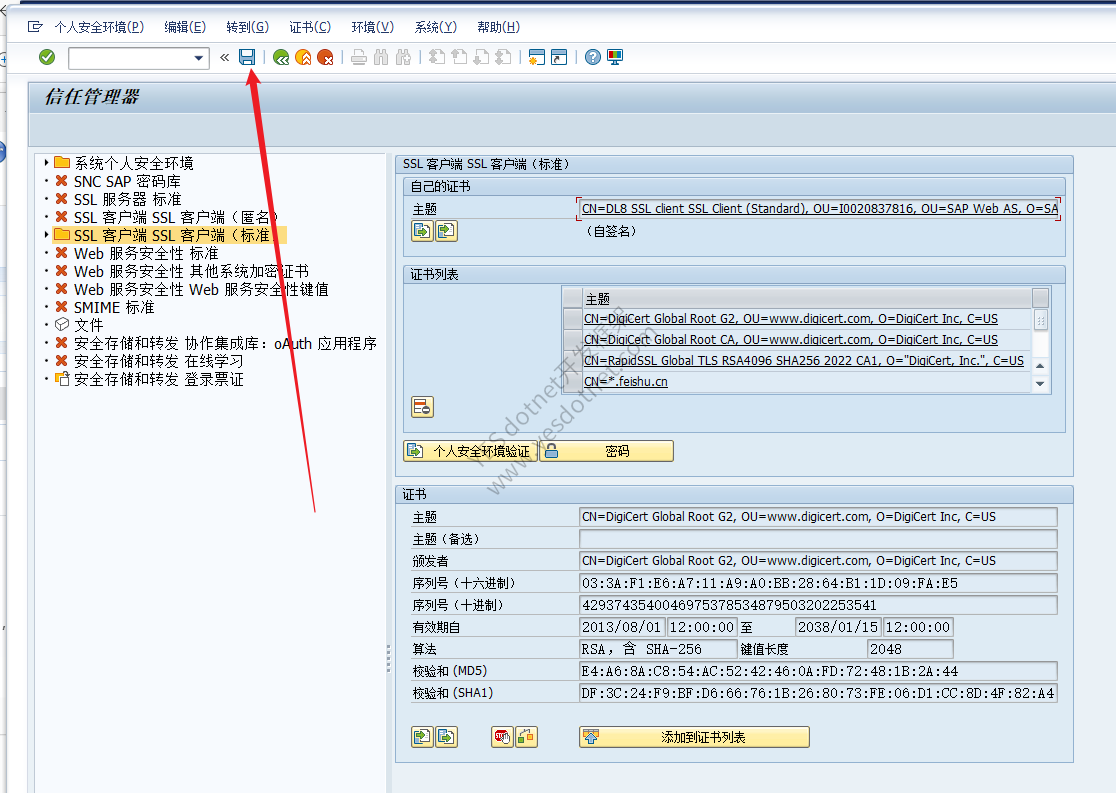Click the remove certificate icon under certificate list
1116x793 pixels.
click(422, 407)
